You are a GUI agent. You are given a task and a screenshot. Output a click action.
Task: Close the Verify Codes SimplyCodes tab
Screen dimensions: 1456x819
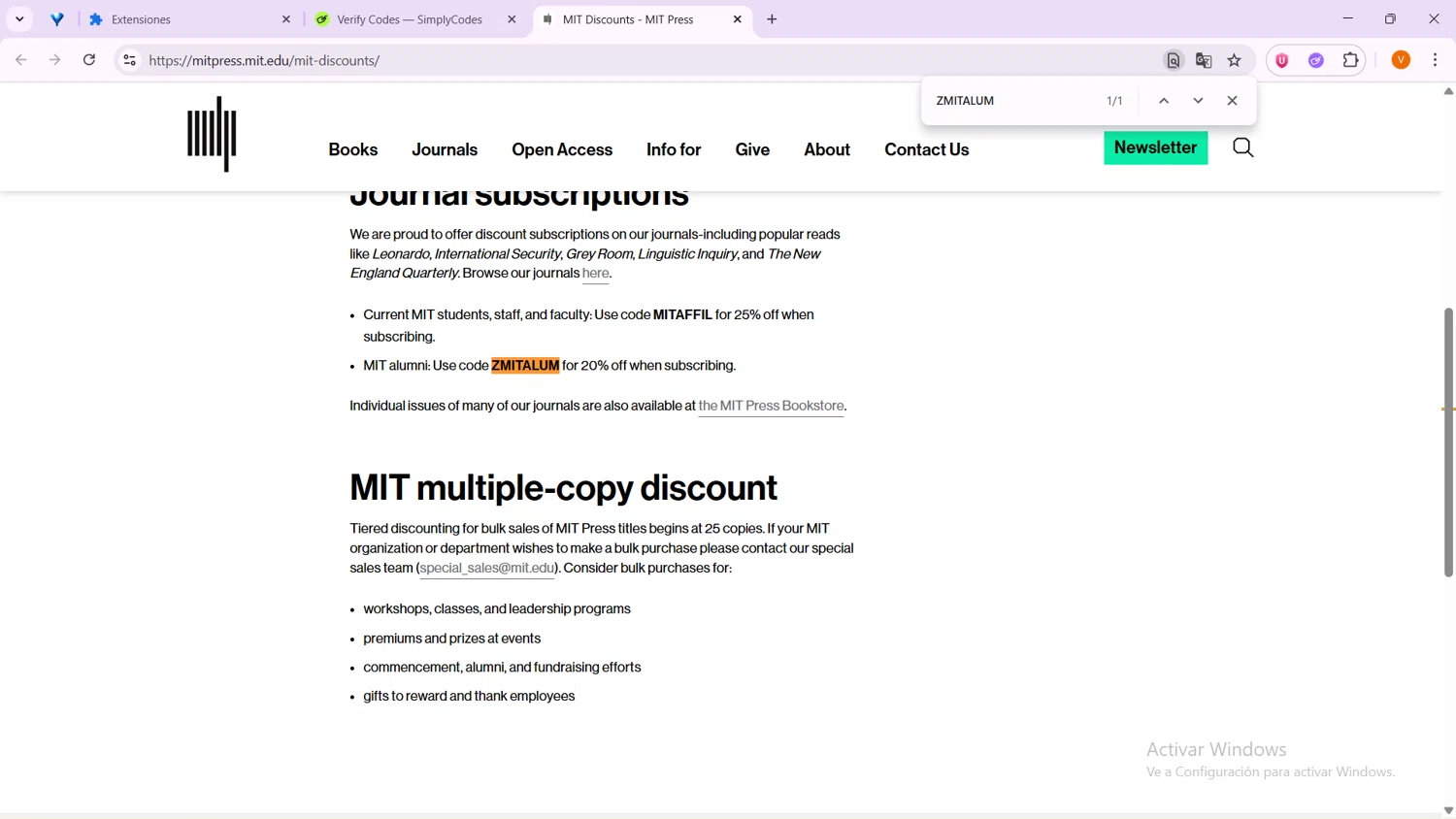point(512,19)
